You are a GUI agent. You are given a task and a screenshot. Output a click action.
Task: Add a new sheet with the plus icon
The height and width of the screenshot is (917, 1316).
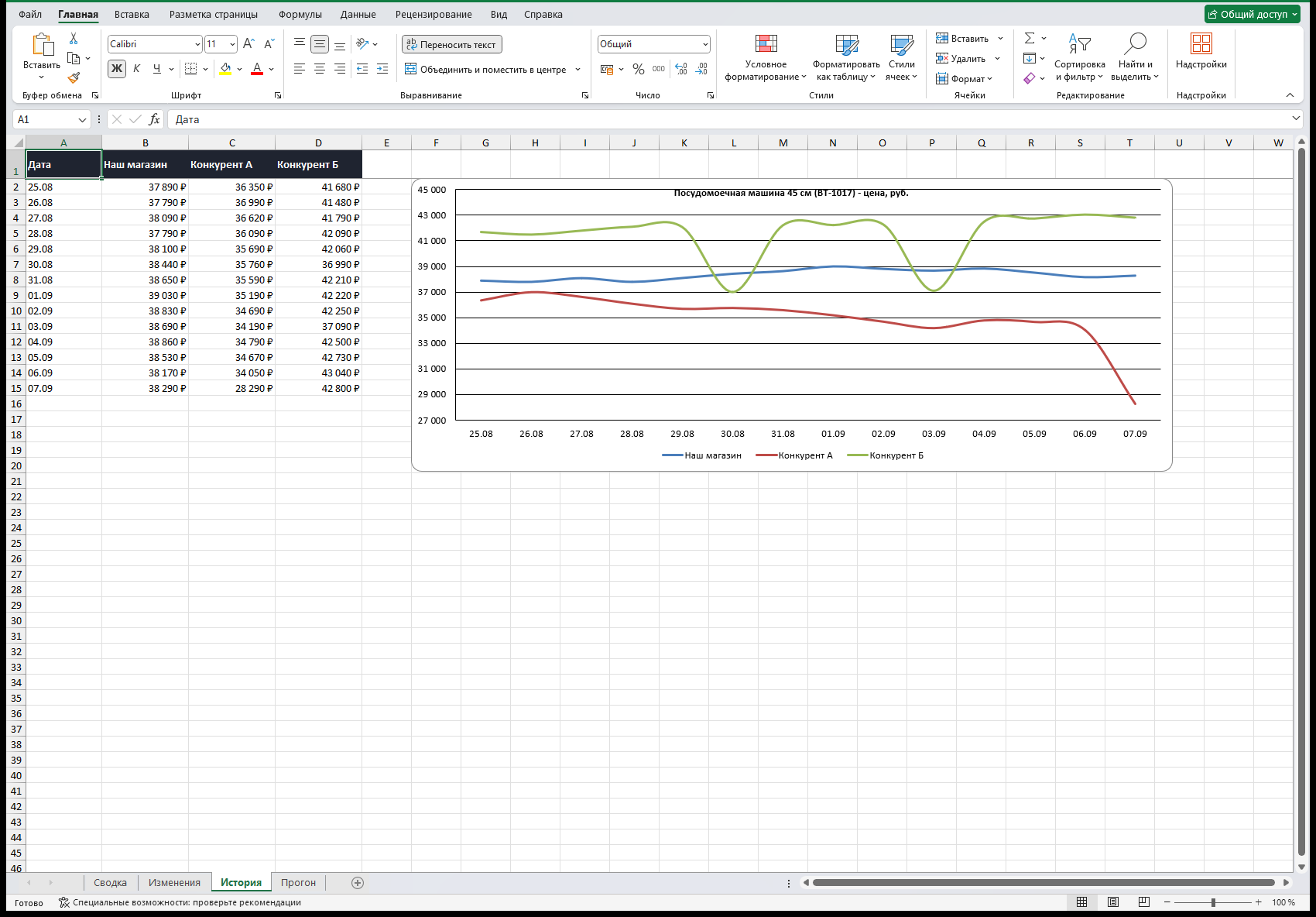click(358, 883)
